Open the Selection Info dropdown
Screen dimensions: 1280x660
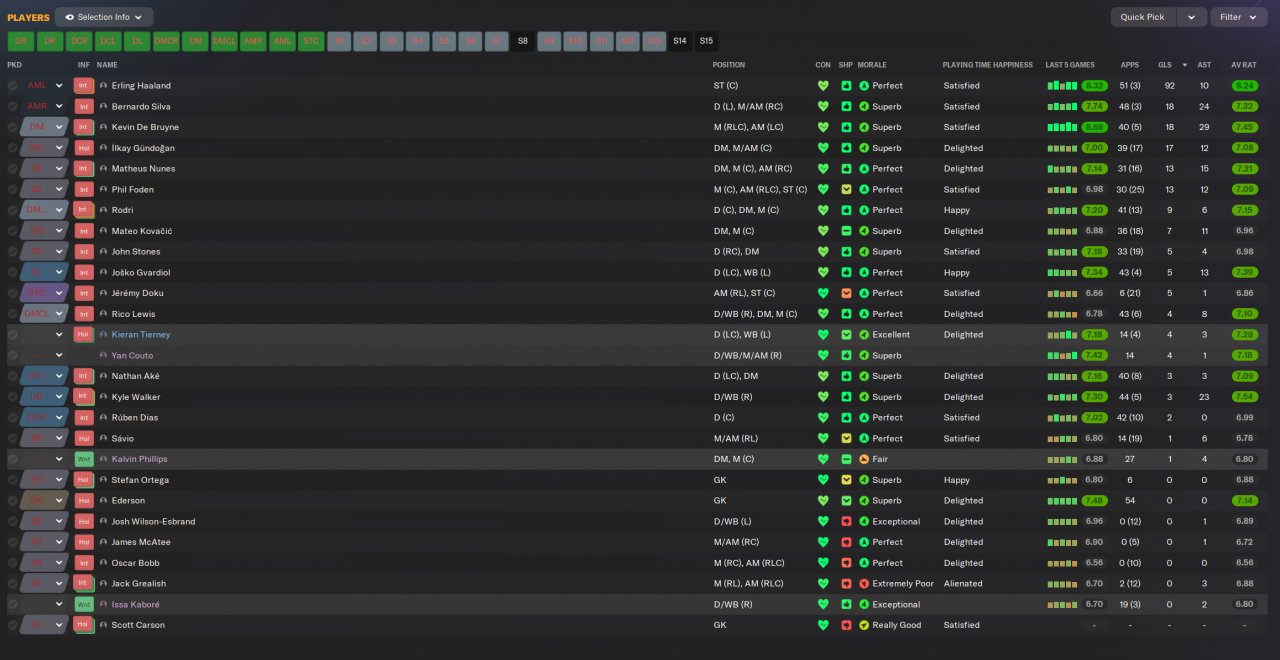pos(104,17)
